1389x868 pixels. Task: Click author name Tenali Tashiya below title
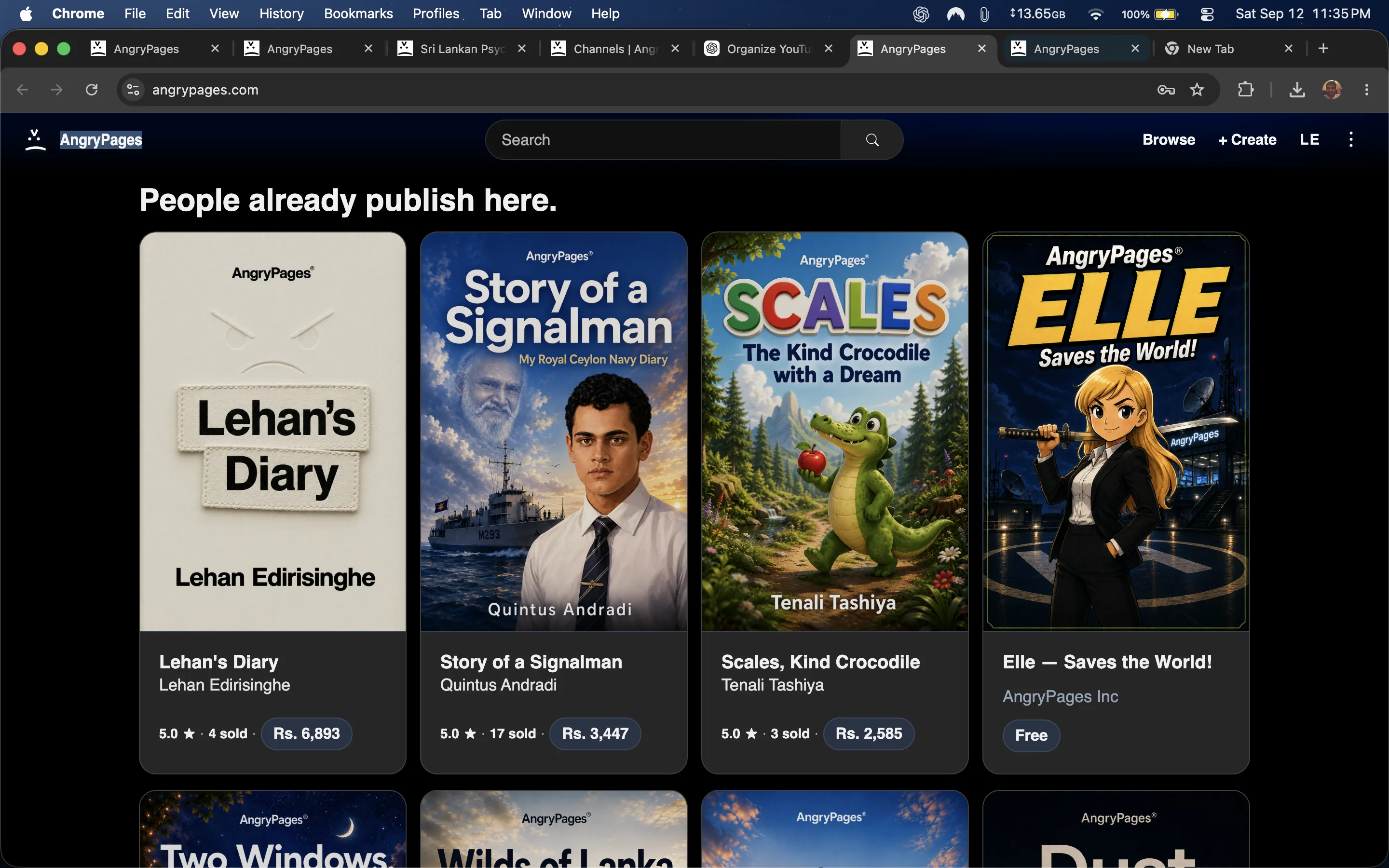tap(773, 685)
